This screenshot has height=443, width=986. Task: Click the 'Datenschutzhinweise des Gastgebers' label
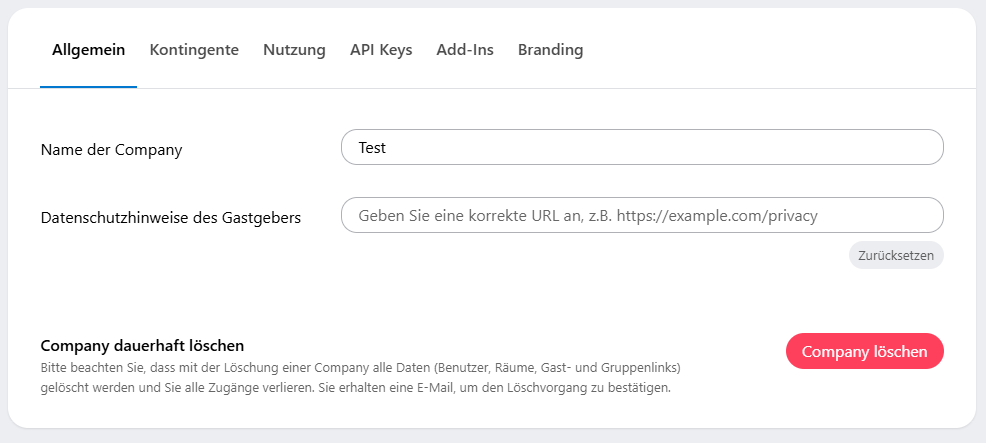click(171, 217)
